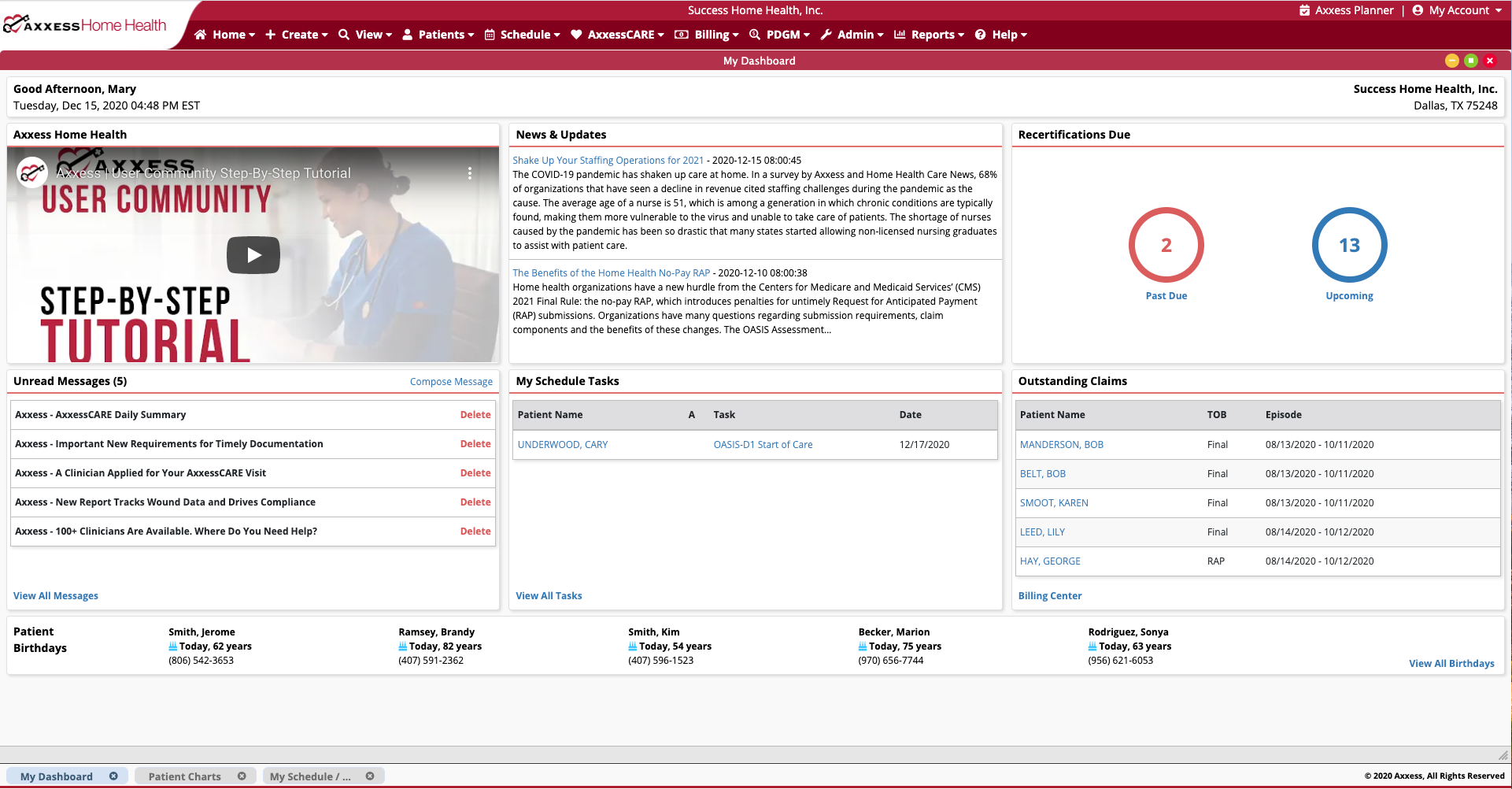Delete the 100+ Clinicians Available message

pyautogui.click(x=475, y=532)
